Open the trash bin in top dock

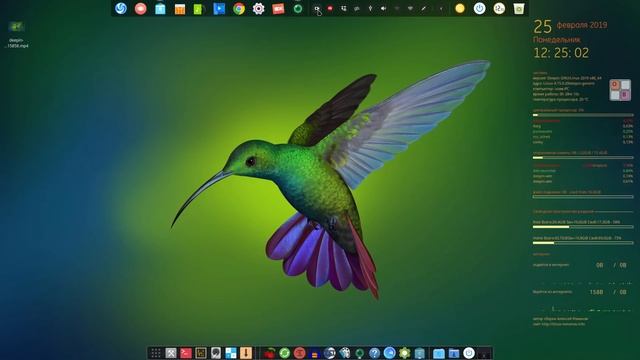point(519,9)
